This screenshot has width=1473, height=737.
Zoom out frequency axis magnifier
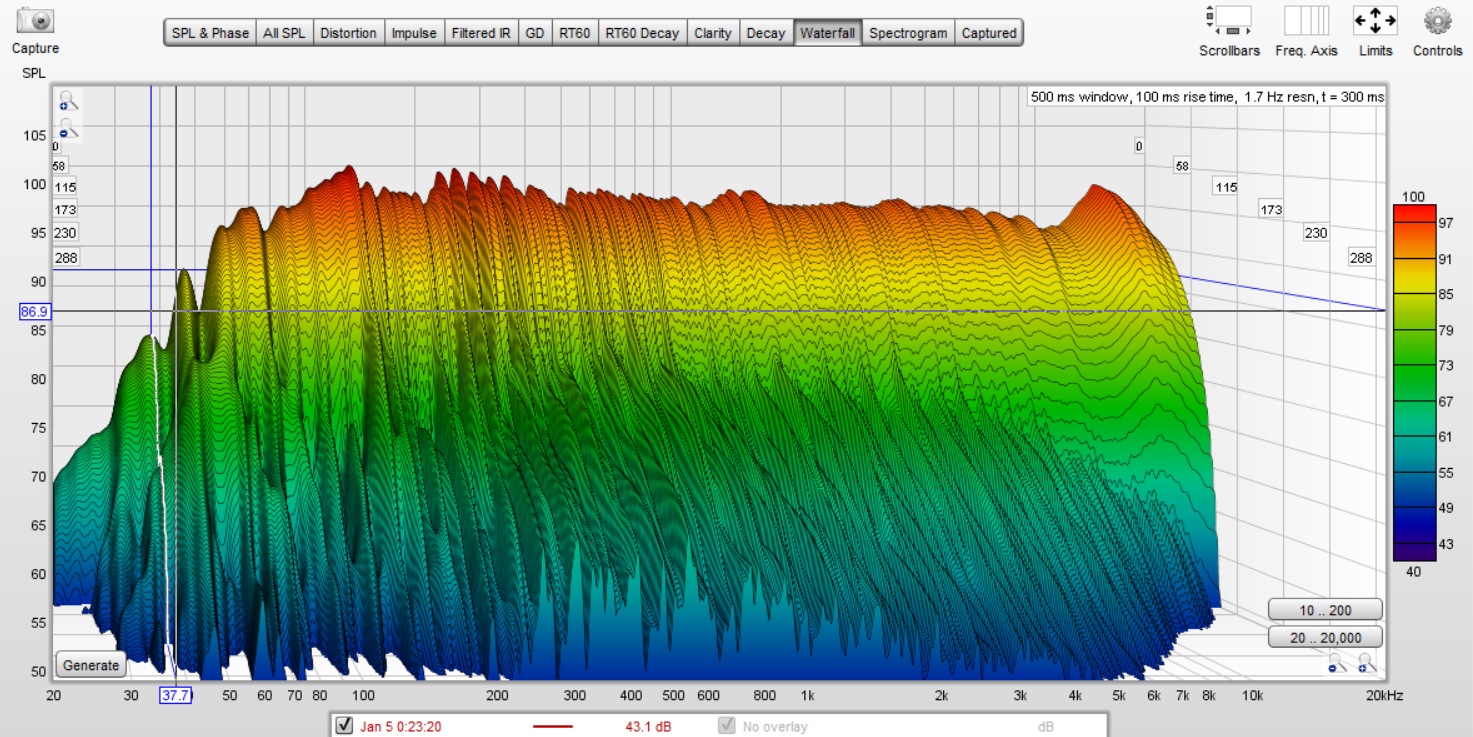1336,662
